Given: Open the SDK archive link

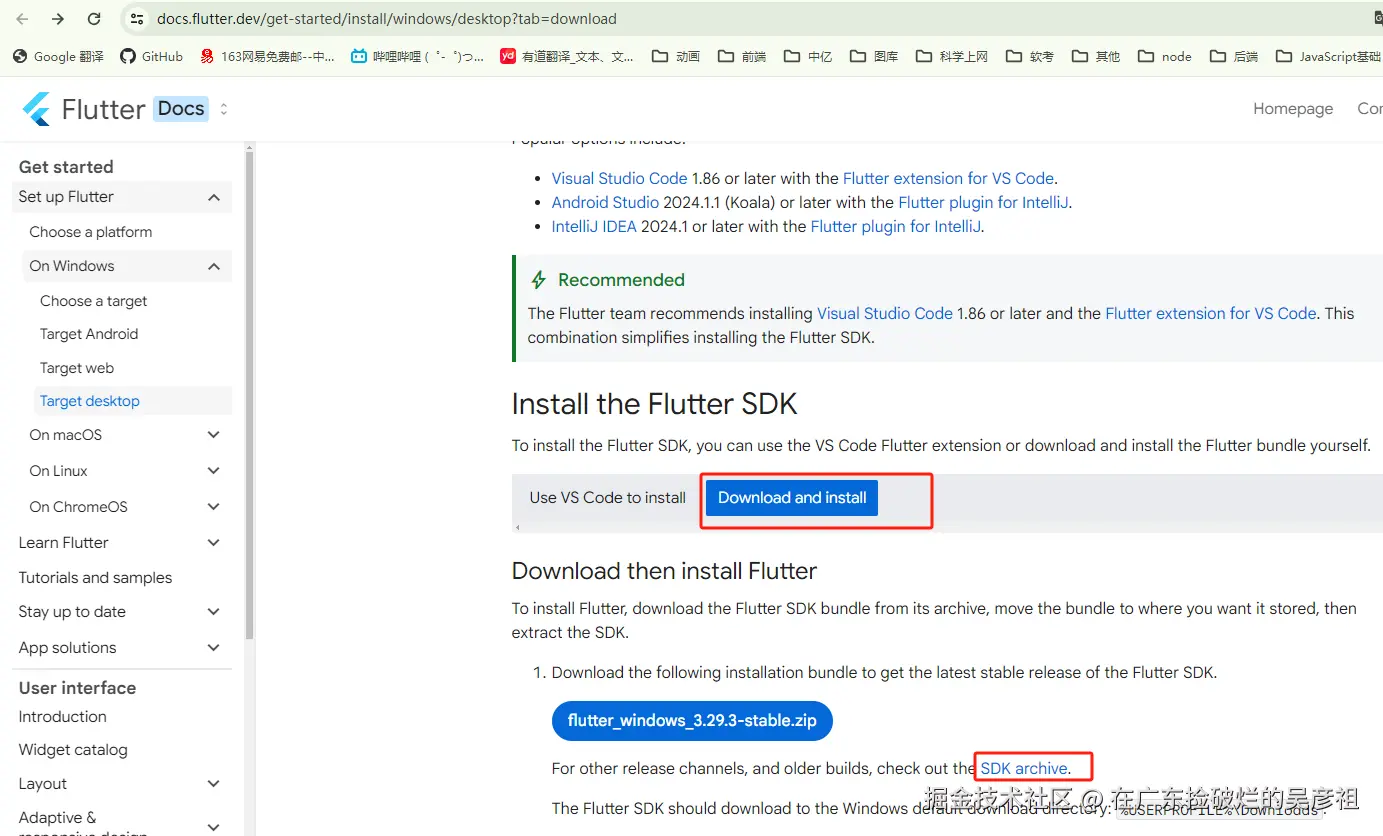Looking at the screenshot, I should 1024,769.
